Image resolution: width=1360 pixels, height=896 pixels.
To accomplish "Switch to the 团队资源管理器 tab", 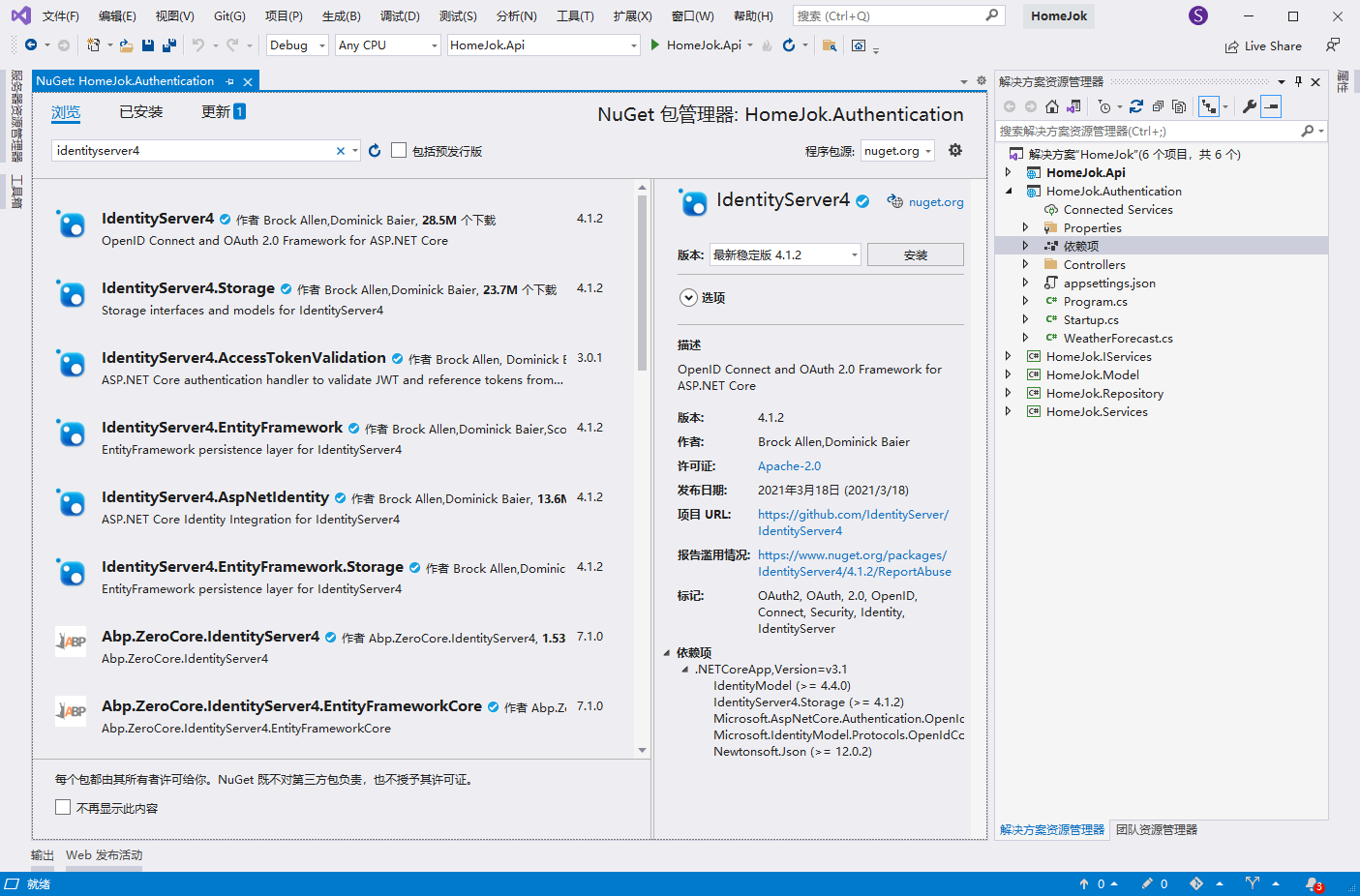I will click(x=1157, y=830).
